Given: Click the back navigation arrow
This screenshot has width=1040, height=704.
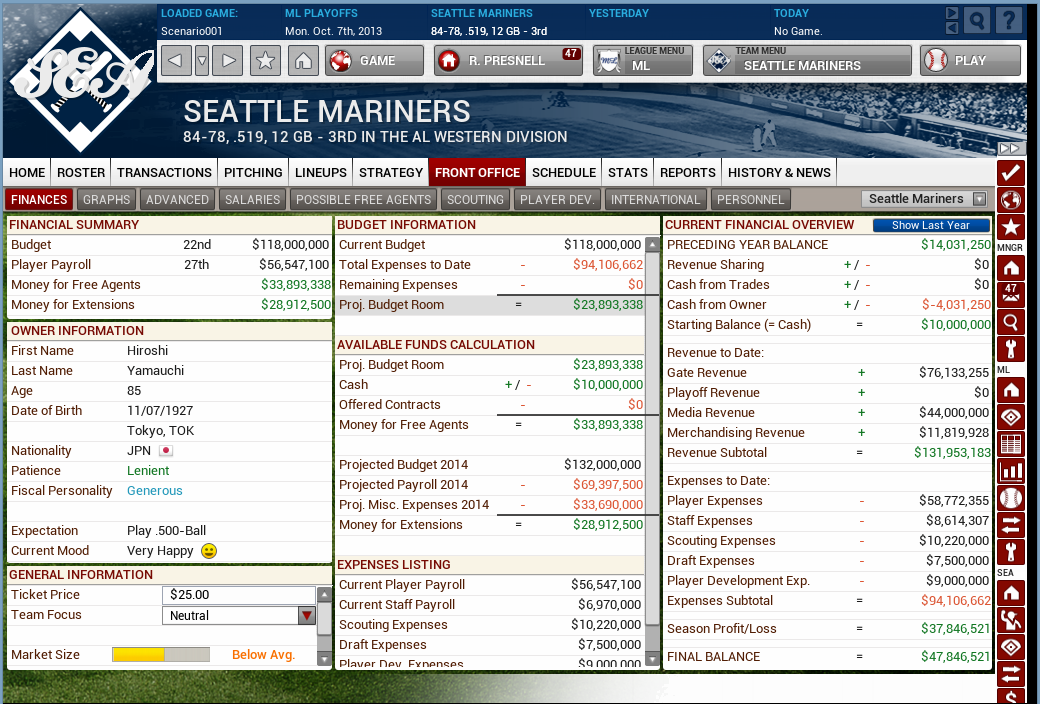Looking at the screenshot, I should click(x=176, y=61).
